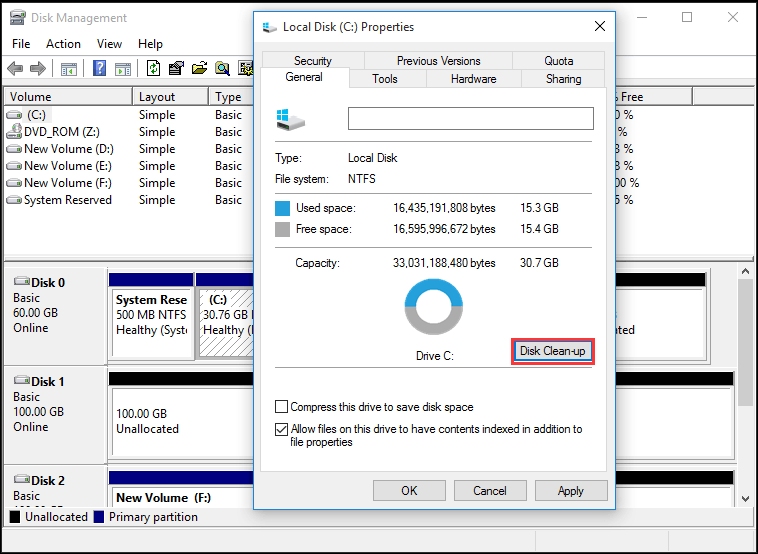Image resolution: width=758 pixels, height=554 pixels.
Task: Open the Action menu
Action: (x=63, y=44)
